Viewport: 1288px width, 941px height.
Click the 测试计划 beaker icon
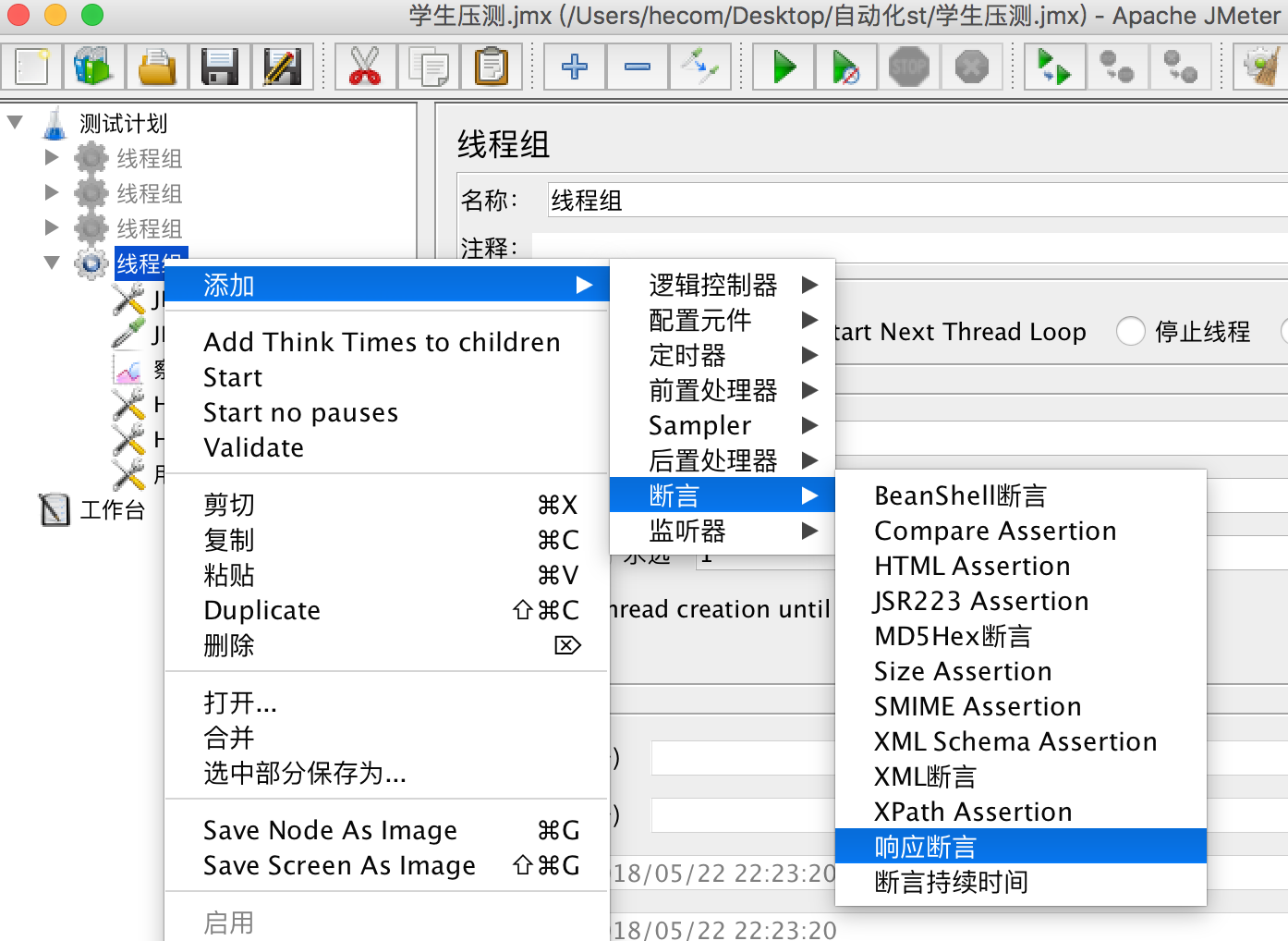pyautogui.click(x=55, y=123)
